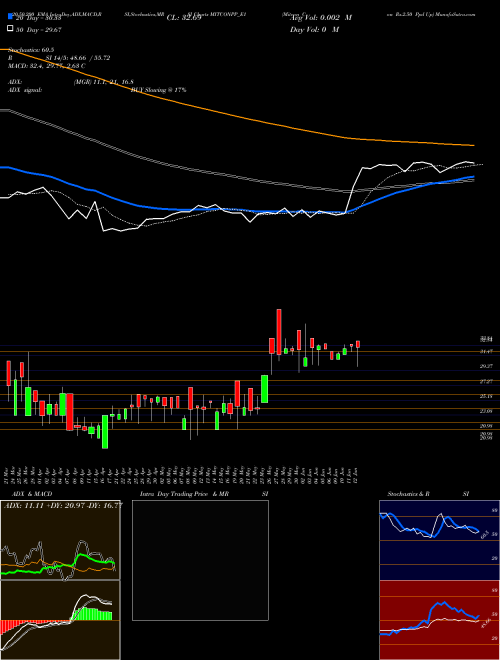The height and width of the screenshot is (660, 500).
Task: Click inside the empty intraday price chart box
Action: [200, 560]
